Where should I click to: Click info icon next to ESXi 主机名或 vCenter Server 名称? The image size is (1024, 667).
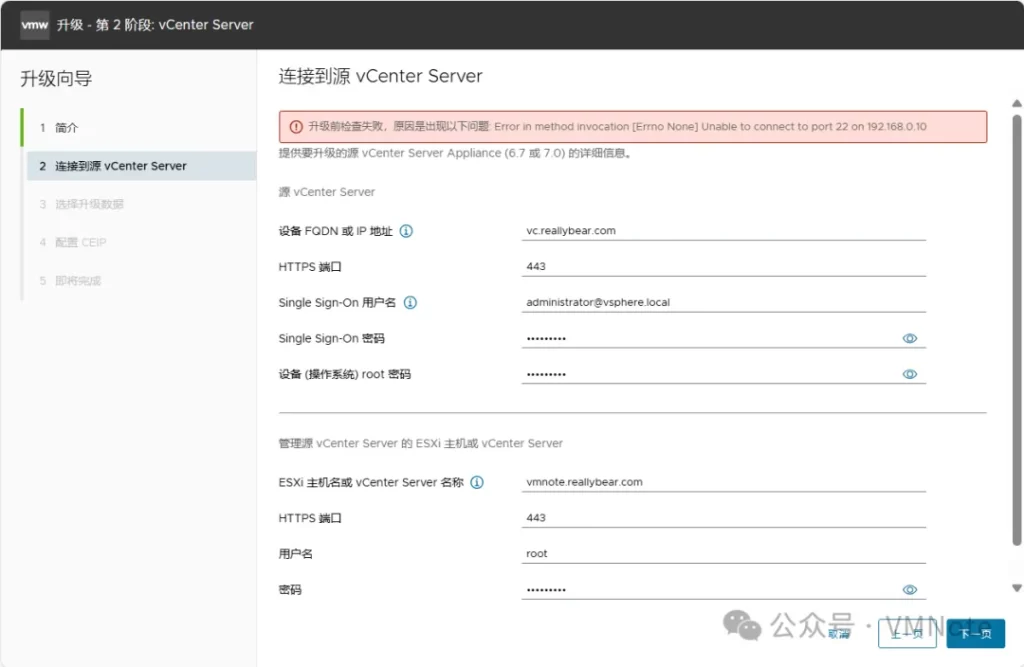point(477,482)
